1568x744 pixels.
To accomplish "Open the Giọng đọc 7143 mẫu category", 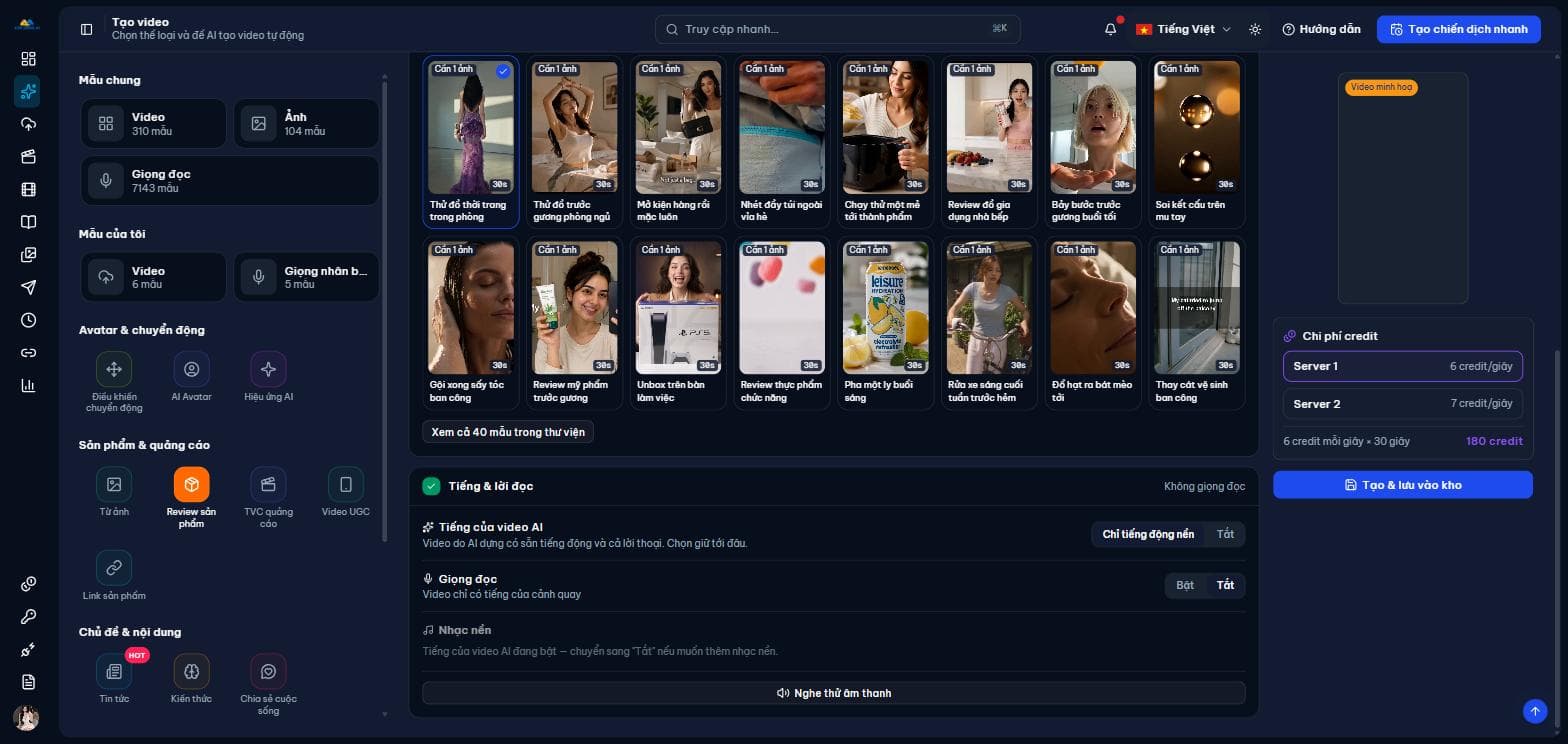I will pyautogui.click(x=230, y=180).
